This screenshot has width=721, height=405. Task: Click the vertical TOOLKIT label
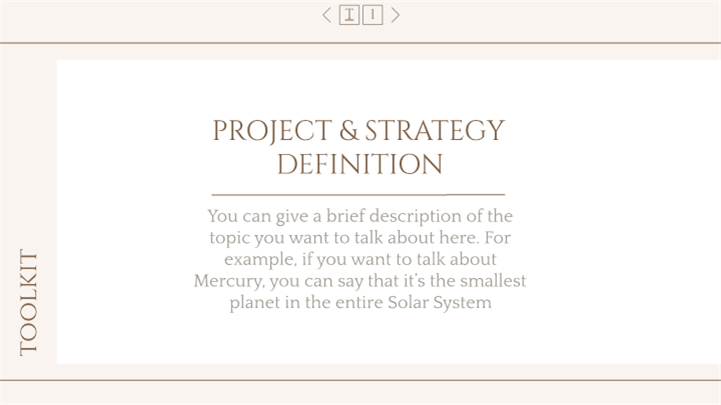tap(29, 302)
